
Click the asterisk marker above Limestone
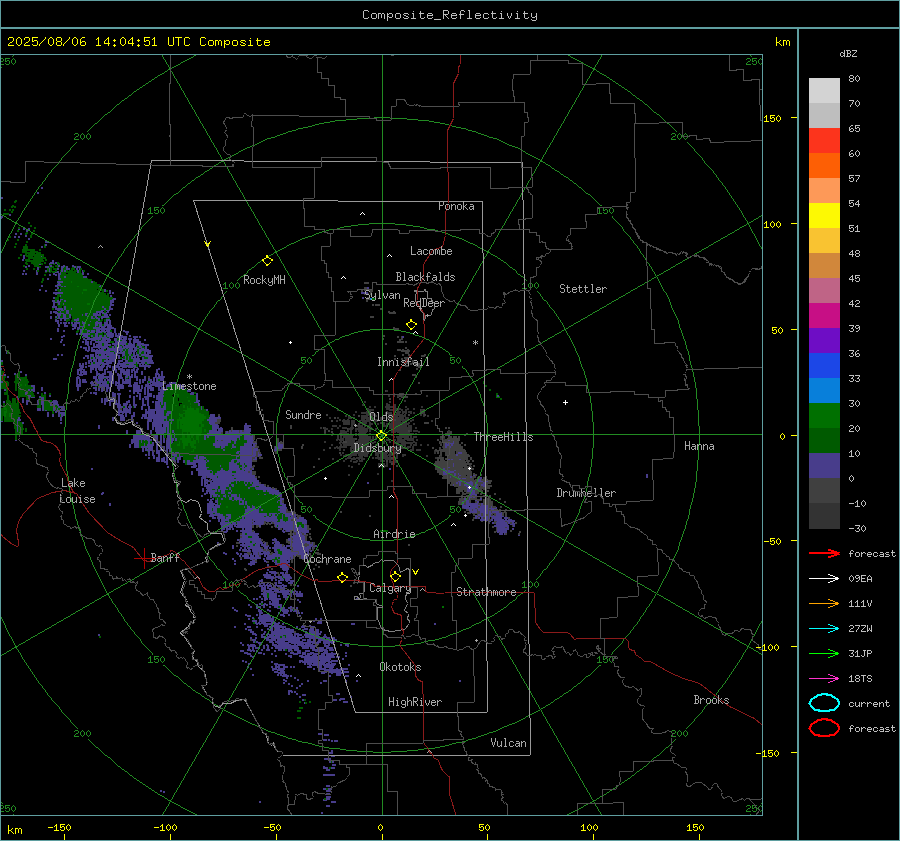(189, 377)
